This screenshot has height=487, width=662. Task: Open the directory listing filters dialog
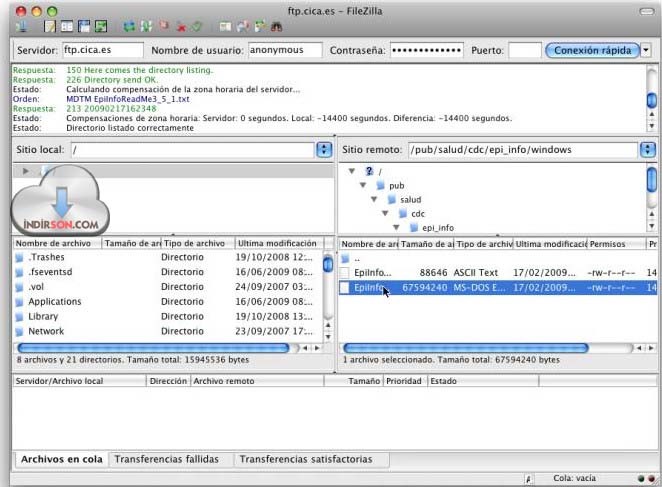[x=225, y=27]
